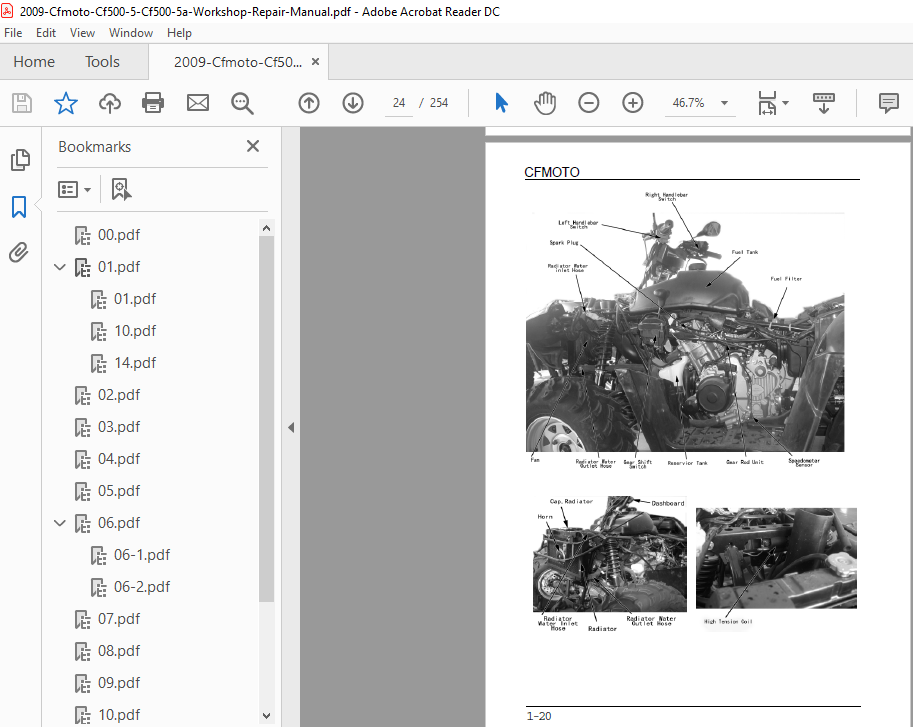Click the radiator and horn photo
The image size is (913, 727).
(x=610, y=554)
